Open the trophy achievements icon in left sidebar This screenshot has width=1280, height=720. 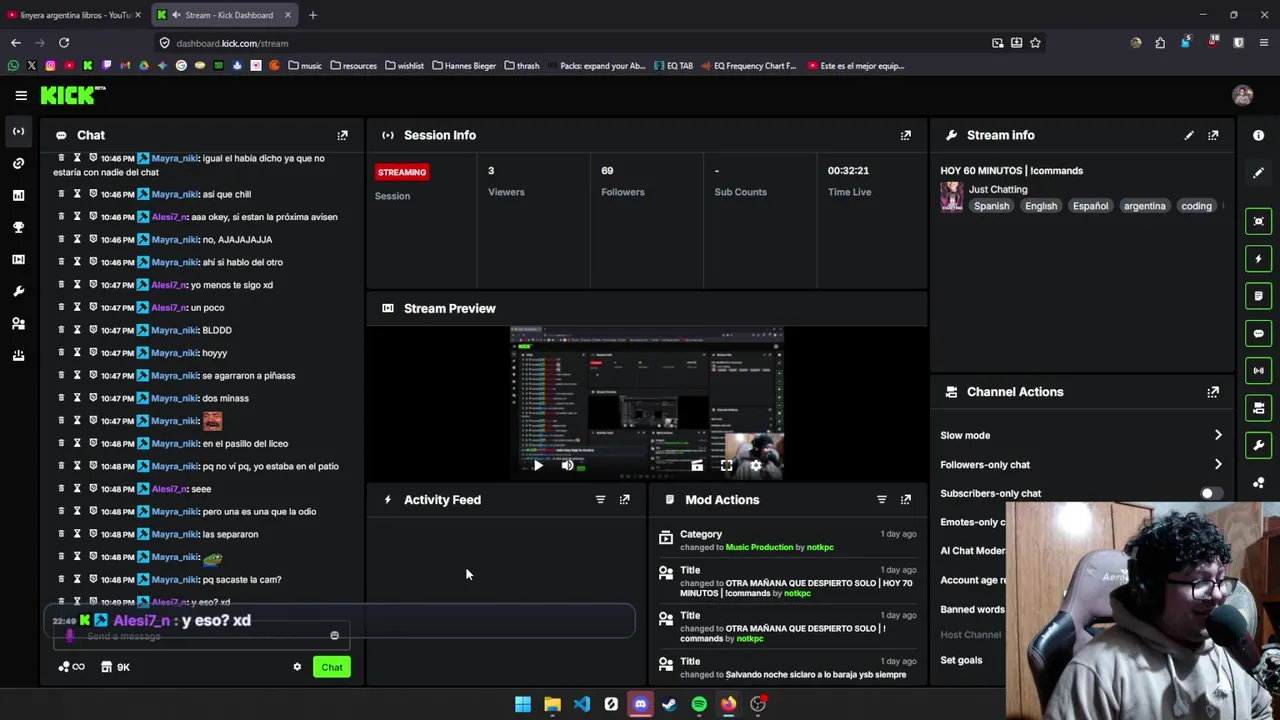pyautogui.click(x=18, y=227)
